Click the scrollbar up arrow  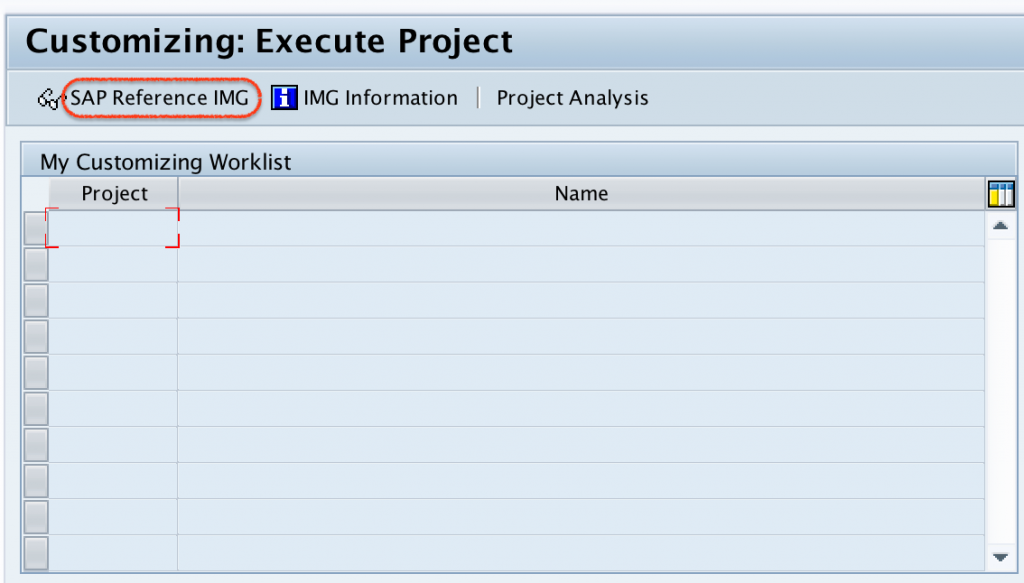pos(1000,226)
